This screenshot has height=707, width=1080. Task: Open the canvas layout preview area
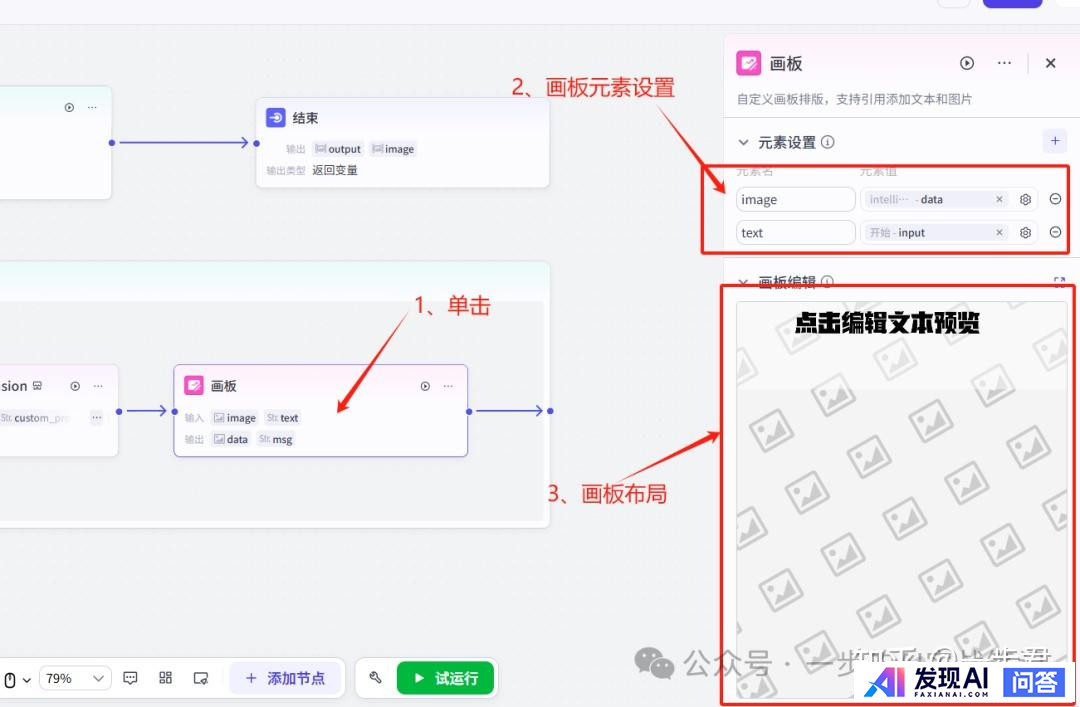[x=901, y=500]
